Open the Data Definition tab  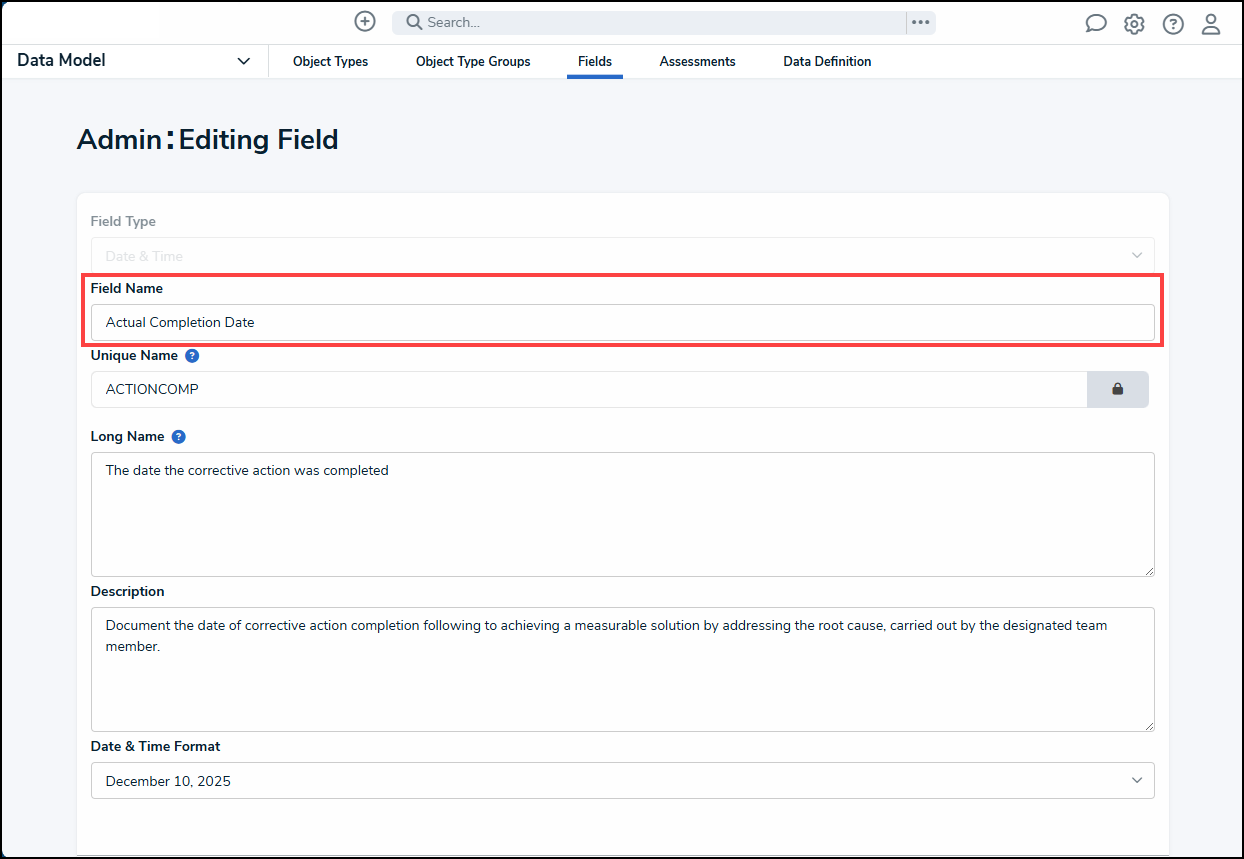tap(827, 62)
